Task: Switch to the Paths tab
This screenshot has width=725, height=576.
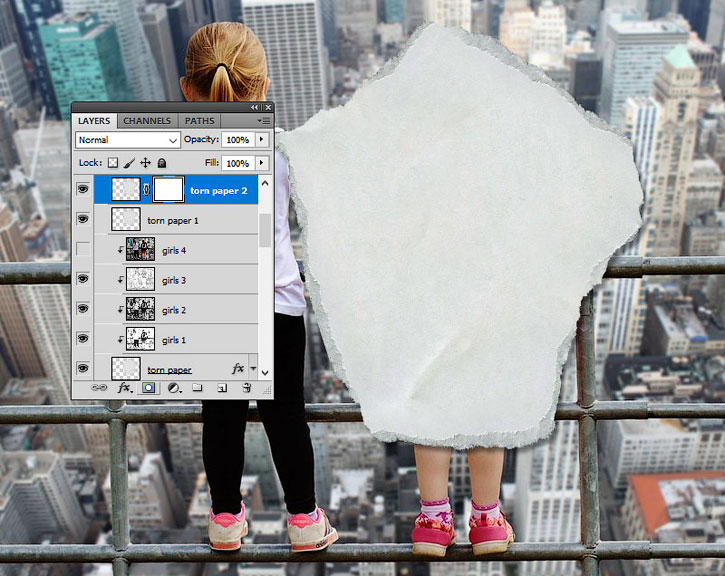Action: click(x=199, y=121)
